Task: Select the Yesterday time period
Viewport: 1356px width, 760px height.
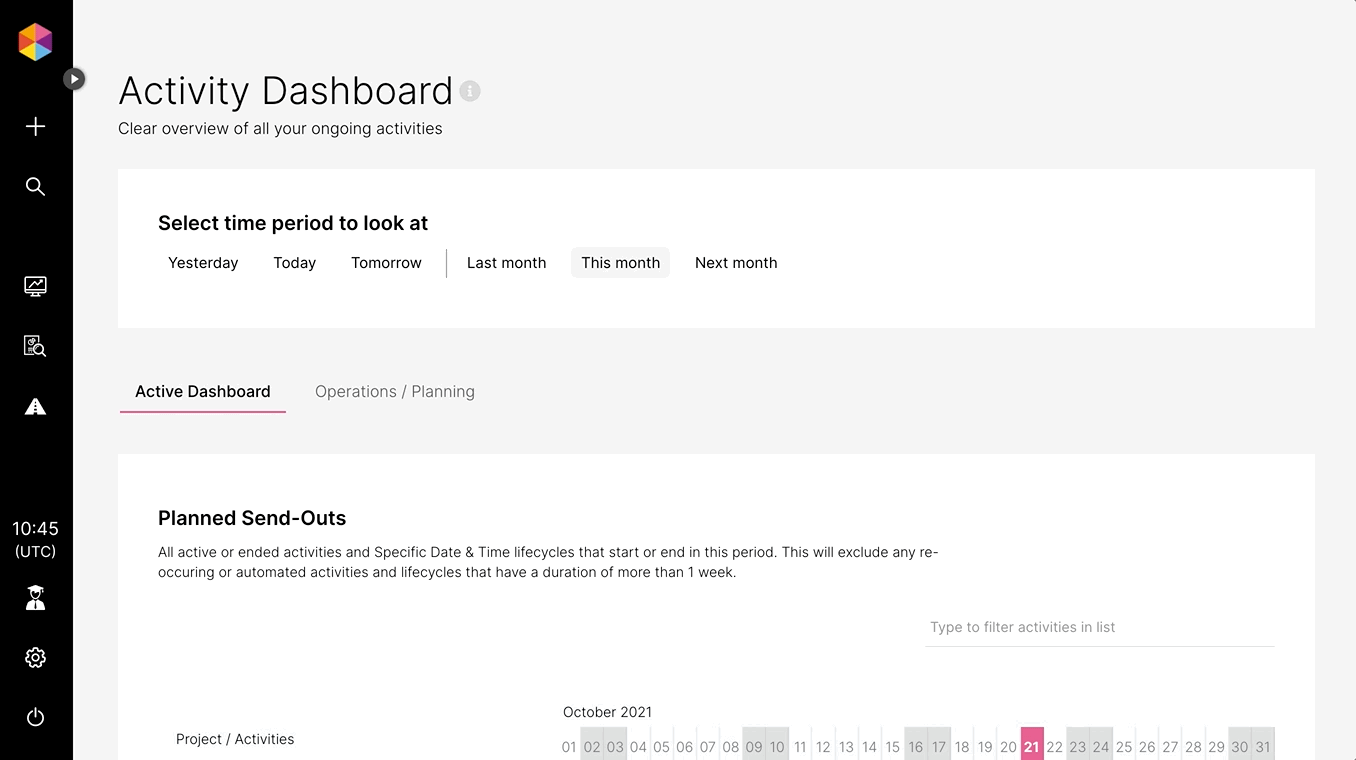Action: 203,263
